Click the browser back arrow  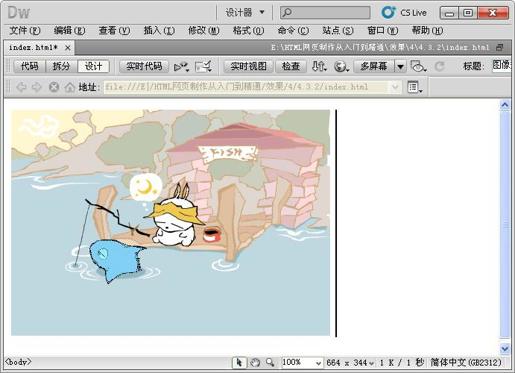(x=22, y=87)
